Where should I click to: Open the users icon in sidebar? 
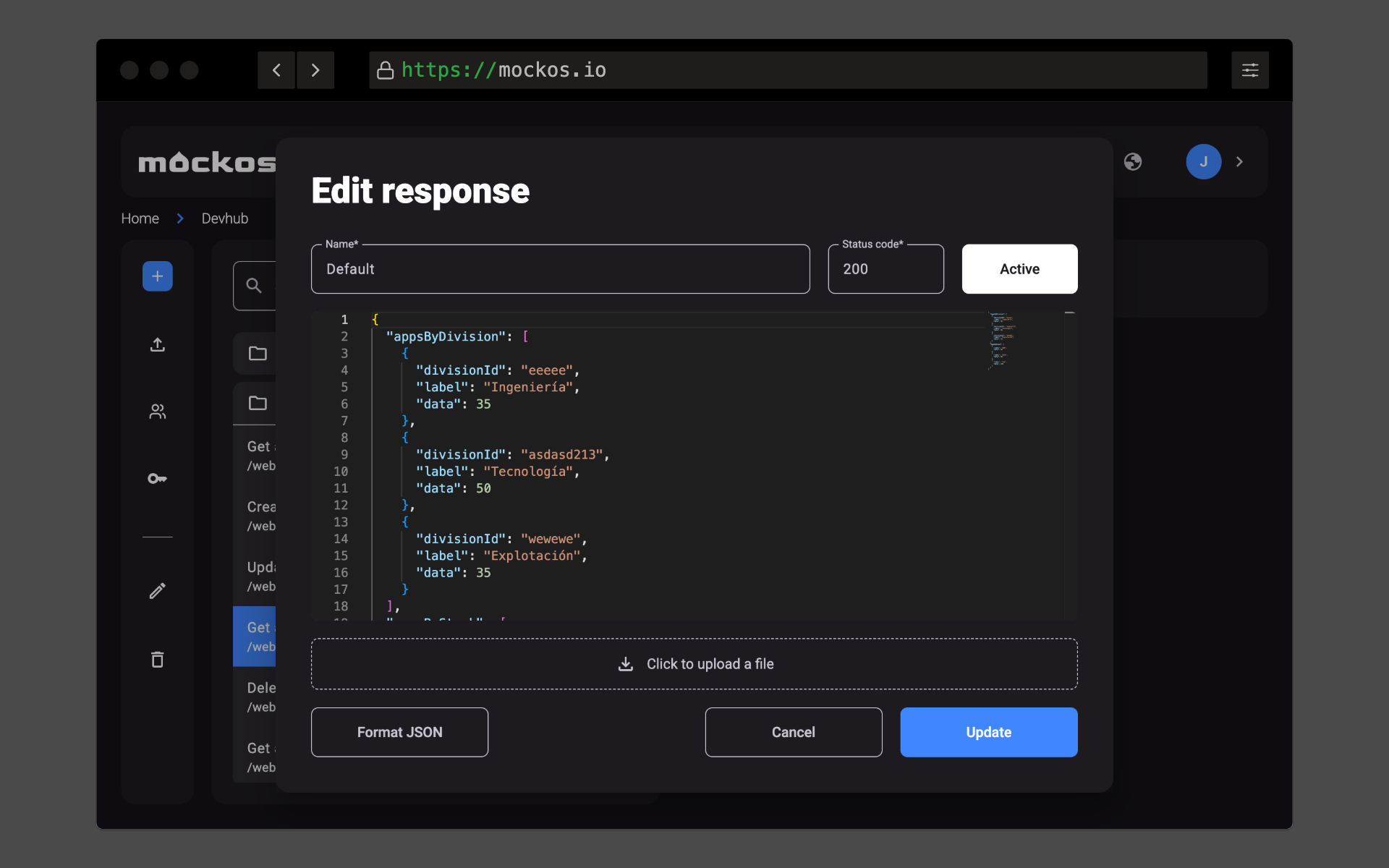pyautogui.click(x=158, y=412)
